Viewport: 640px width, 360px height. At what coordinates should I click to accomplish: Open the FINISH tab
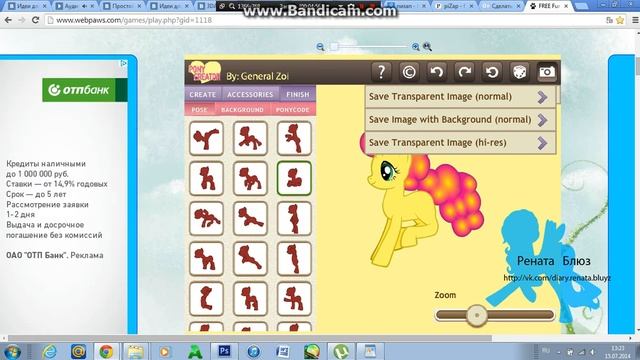click(x=298, y=94)
